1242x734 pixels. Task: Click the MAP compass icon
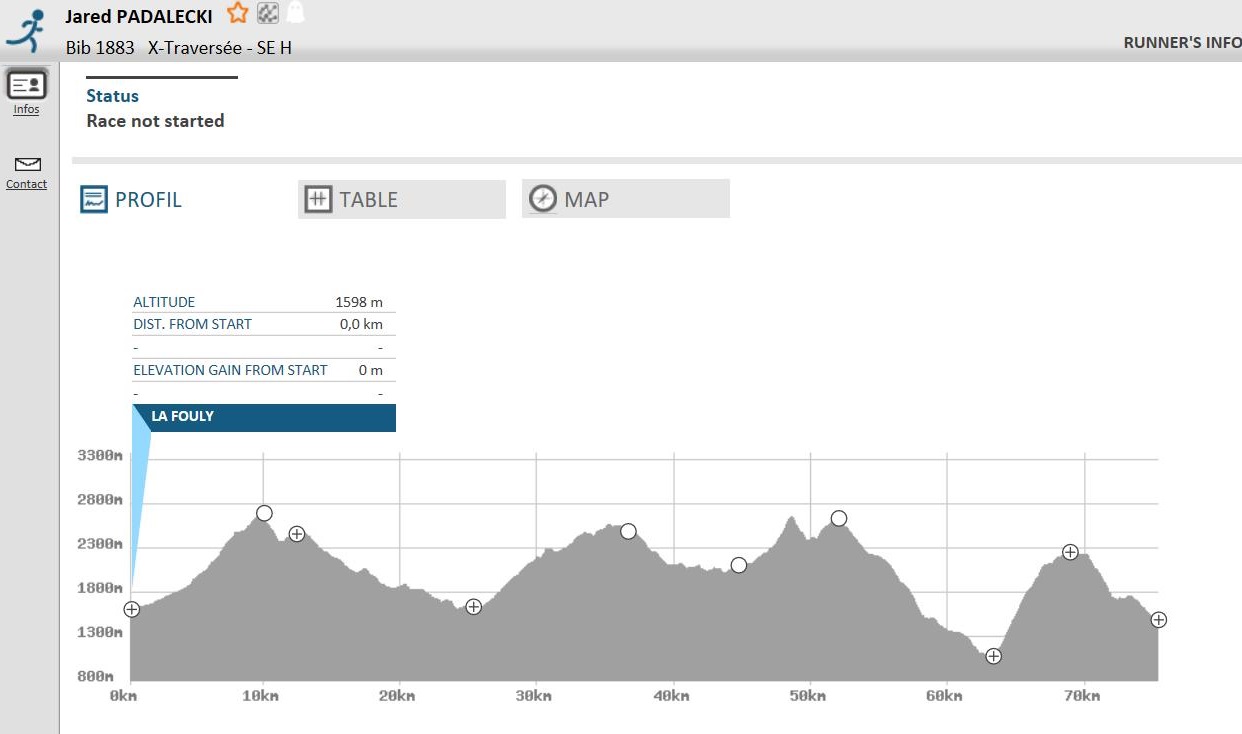(x=543, y=198)
